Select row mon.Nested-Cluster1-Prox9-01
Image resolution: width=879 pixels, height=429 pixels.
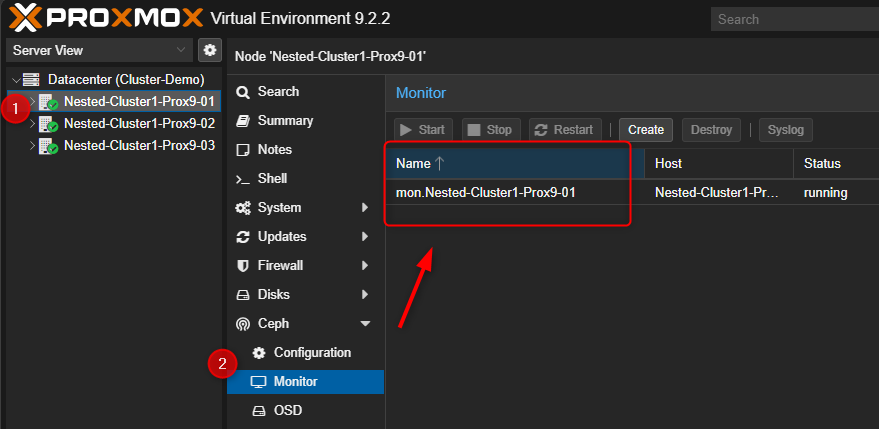click(x=632, y=193)
